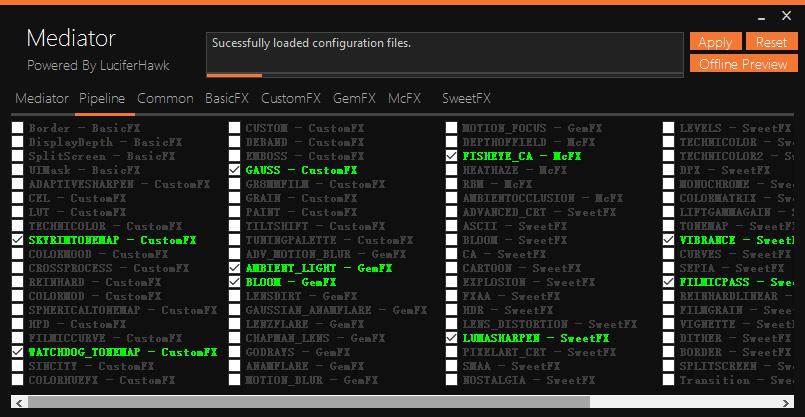Uncheck SKYRIMTONEMAP CustomFX effect
The width and height of the screenshot is (805, 417).
pyautogui.click(x=18, y=241)
